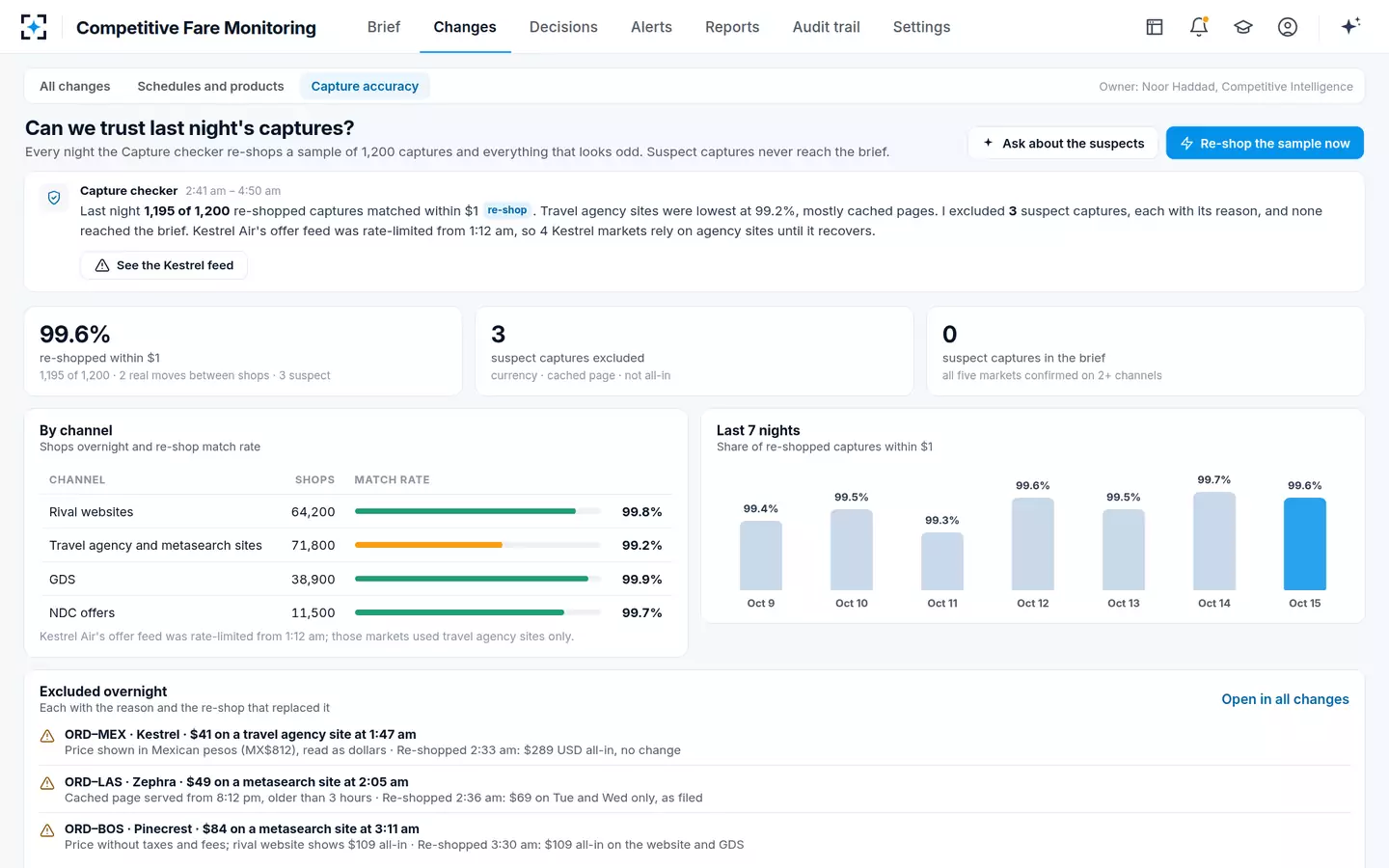Click the SHOPS column header
Viewport: 1389px width, 868px height.
pyautogui.click(x=314, y=479)
